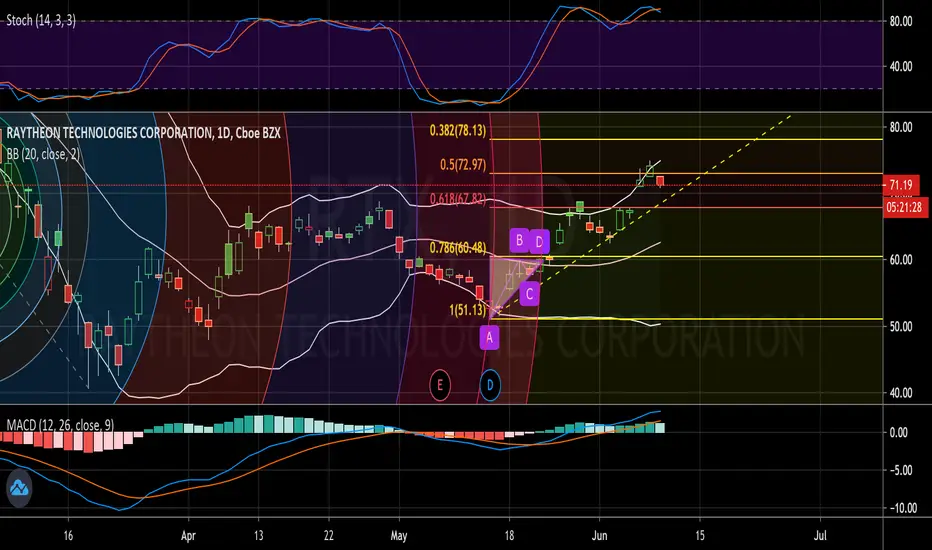Screen dimensions: 932x550
Task: Click the 22 date axis label
Action: coord(329,536)
